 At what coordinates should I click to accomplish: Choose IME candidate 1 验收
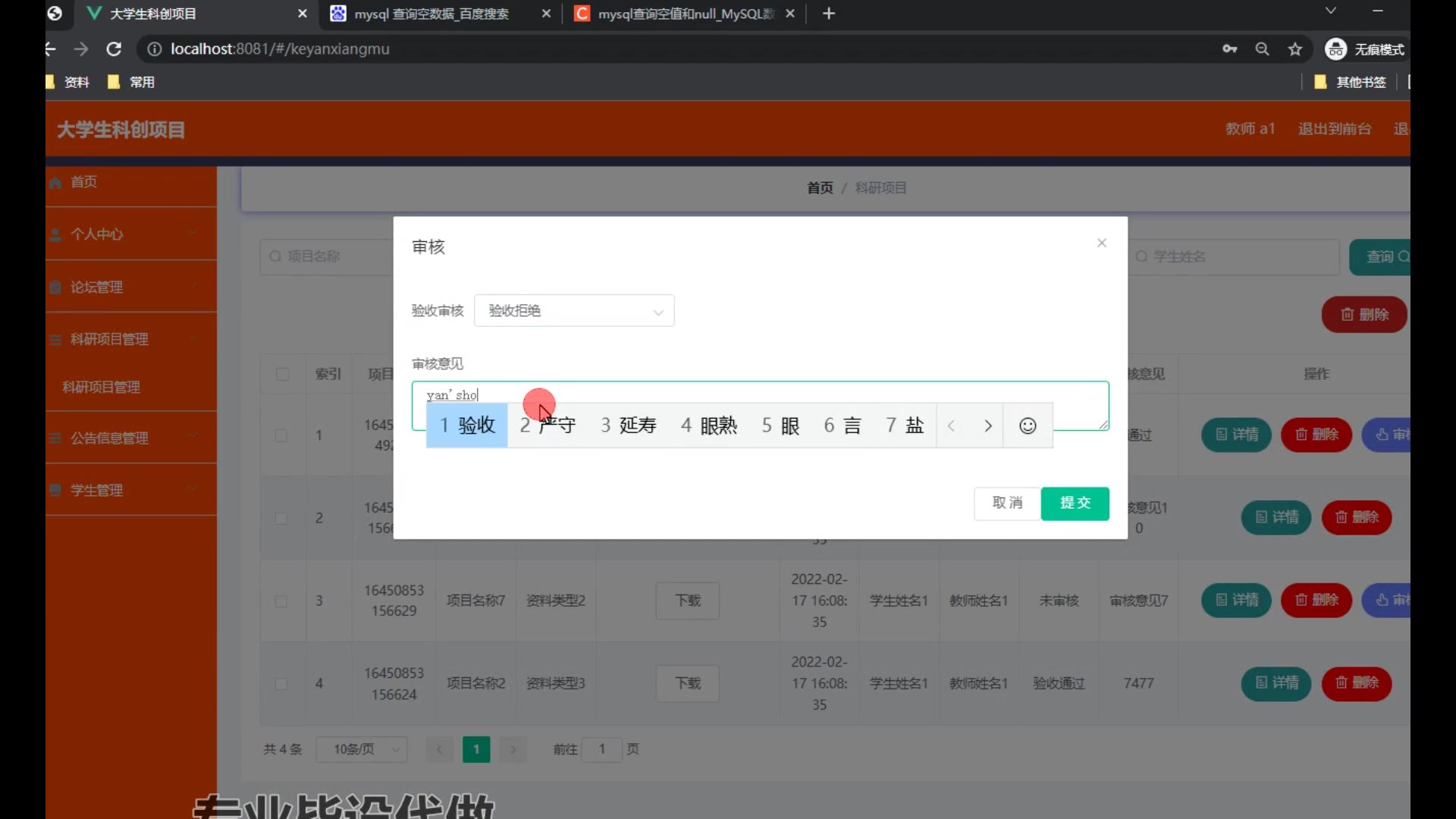coord(467,426)
